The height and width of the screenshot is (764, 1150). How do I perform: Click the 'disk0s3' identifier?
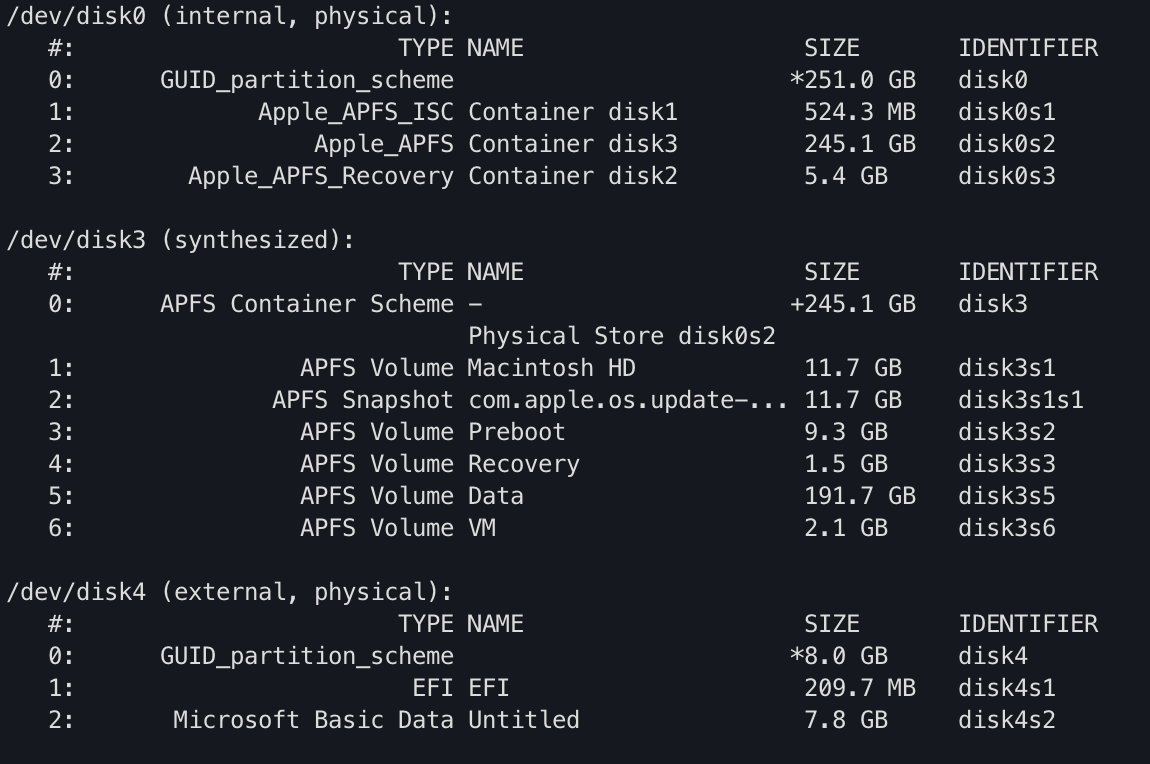click(x=1006, y=176)
